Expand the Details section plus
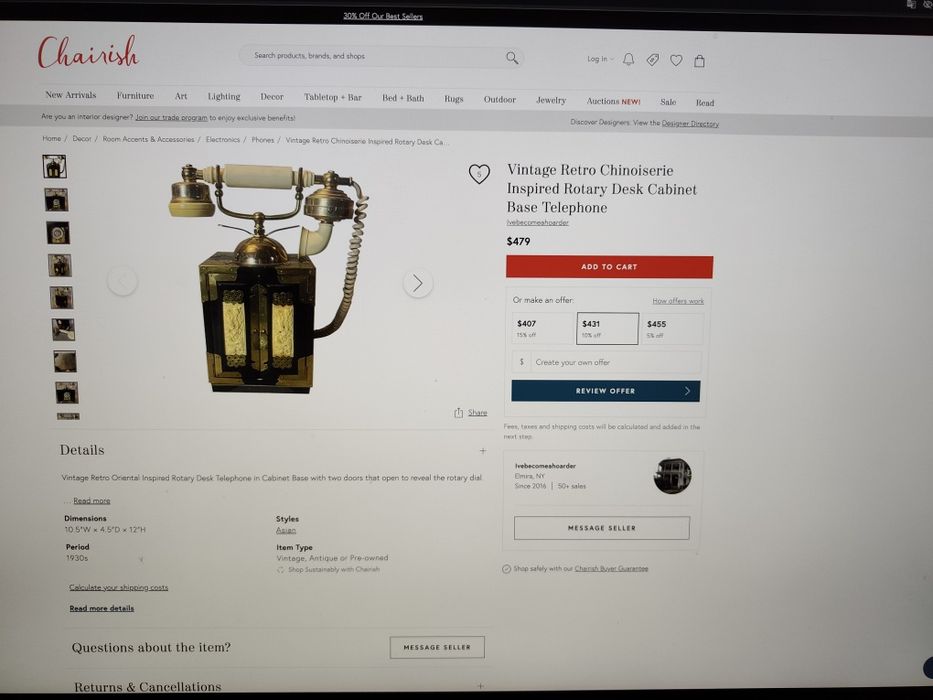 [483, 451]
